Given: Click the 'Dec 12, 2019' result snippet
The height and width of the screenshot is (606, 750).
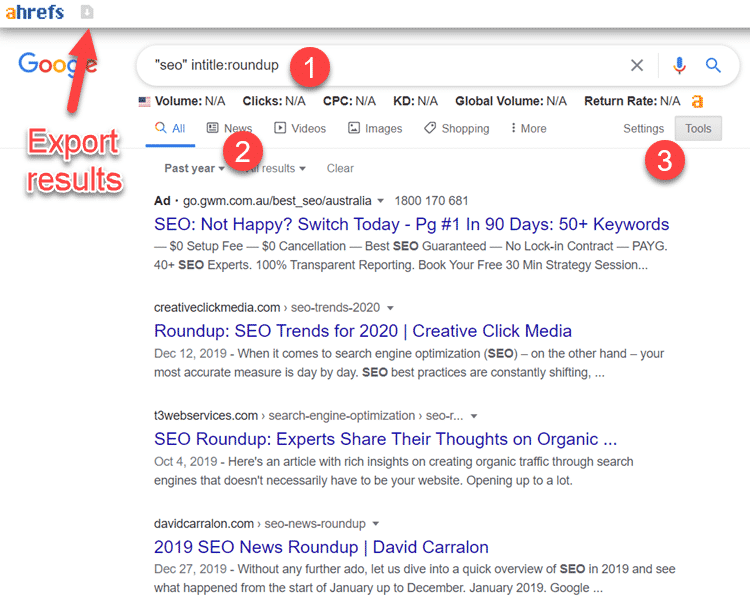Looking at the screenshot, I should (x=409, y=363).
